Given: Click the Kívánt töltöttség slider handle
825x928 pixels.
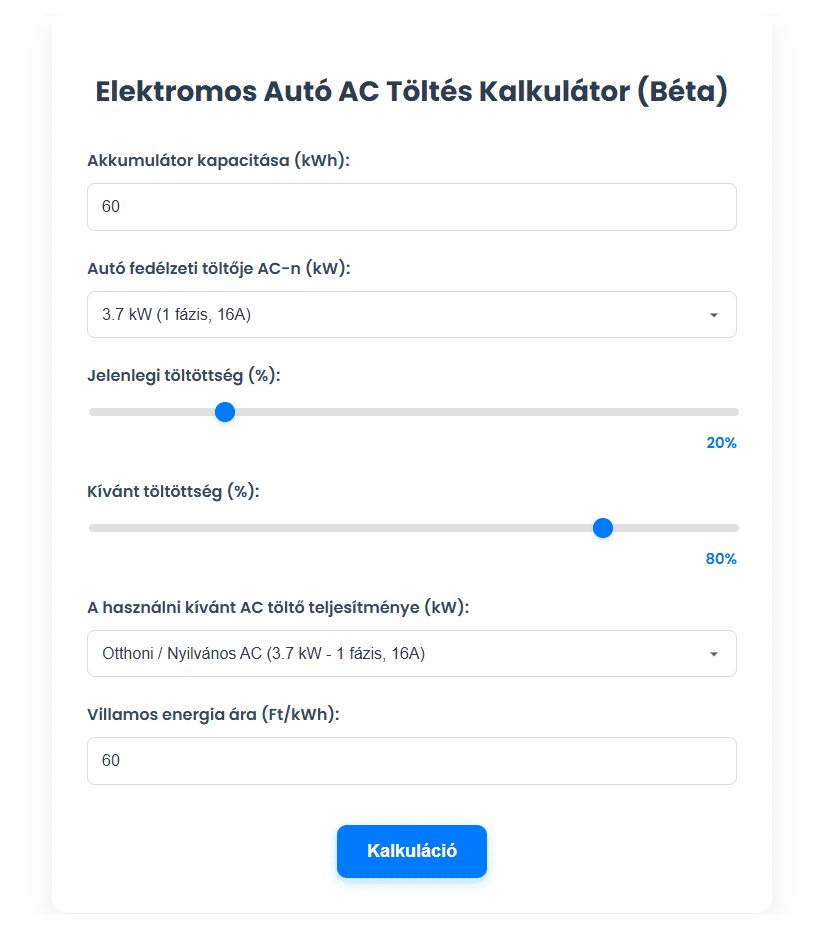Looking at the screenshot, I should 603,528.
